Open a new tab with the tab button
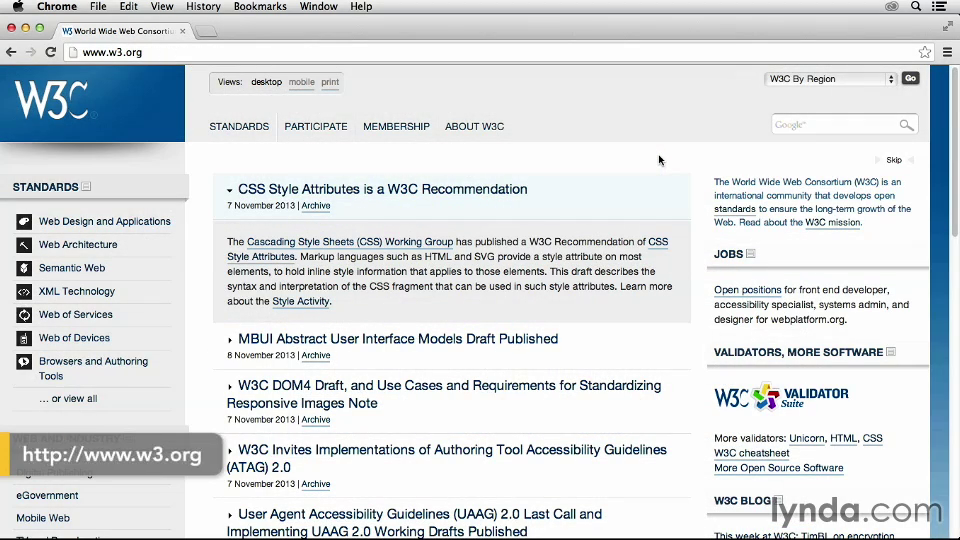 pyautogui.click(x=206, y=31)
